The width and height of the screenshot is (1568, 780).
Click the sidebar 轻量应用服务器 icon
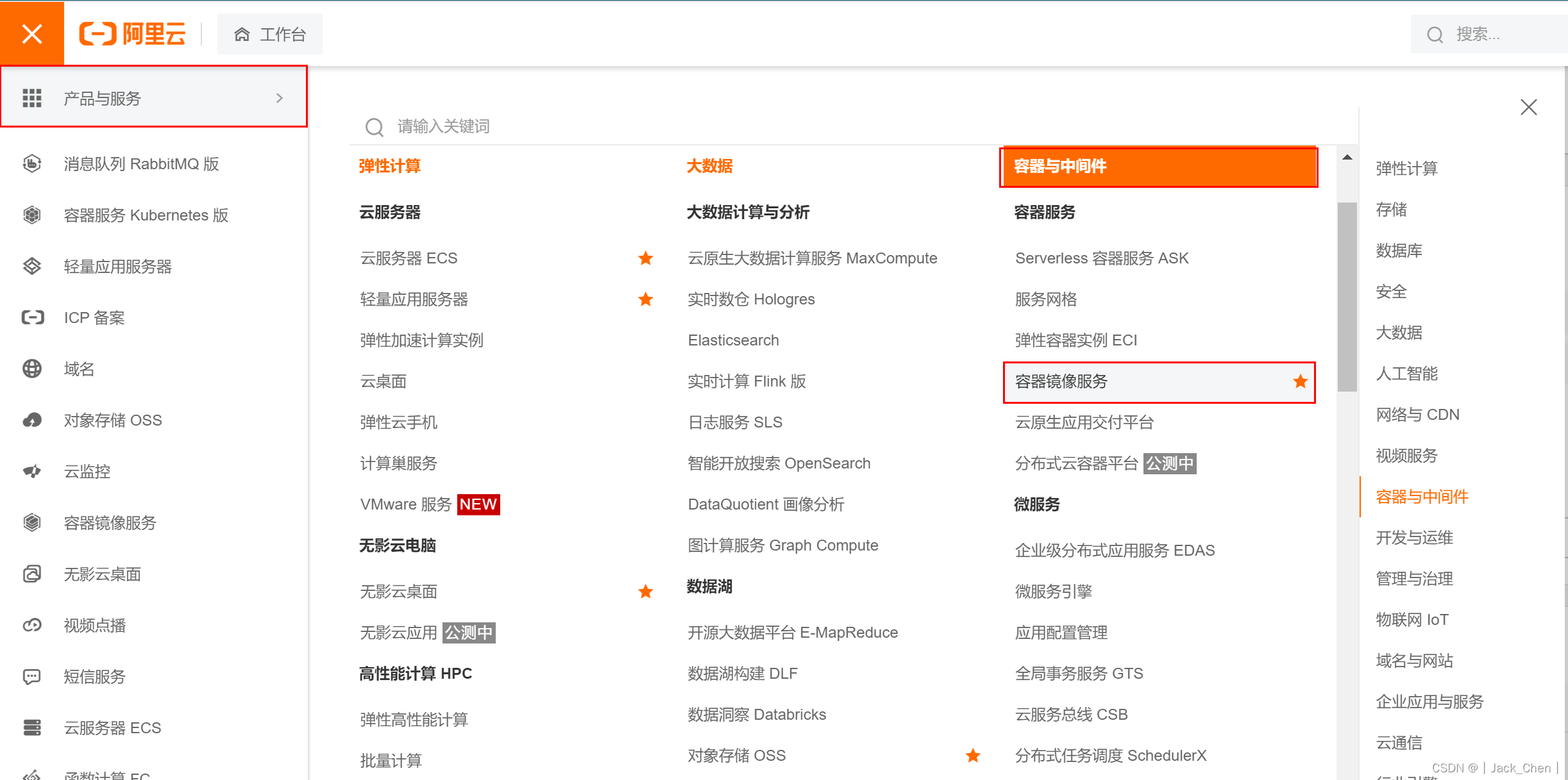click(32, 266)
